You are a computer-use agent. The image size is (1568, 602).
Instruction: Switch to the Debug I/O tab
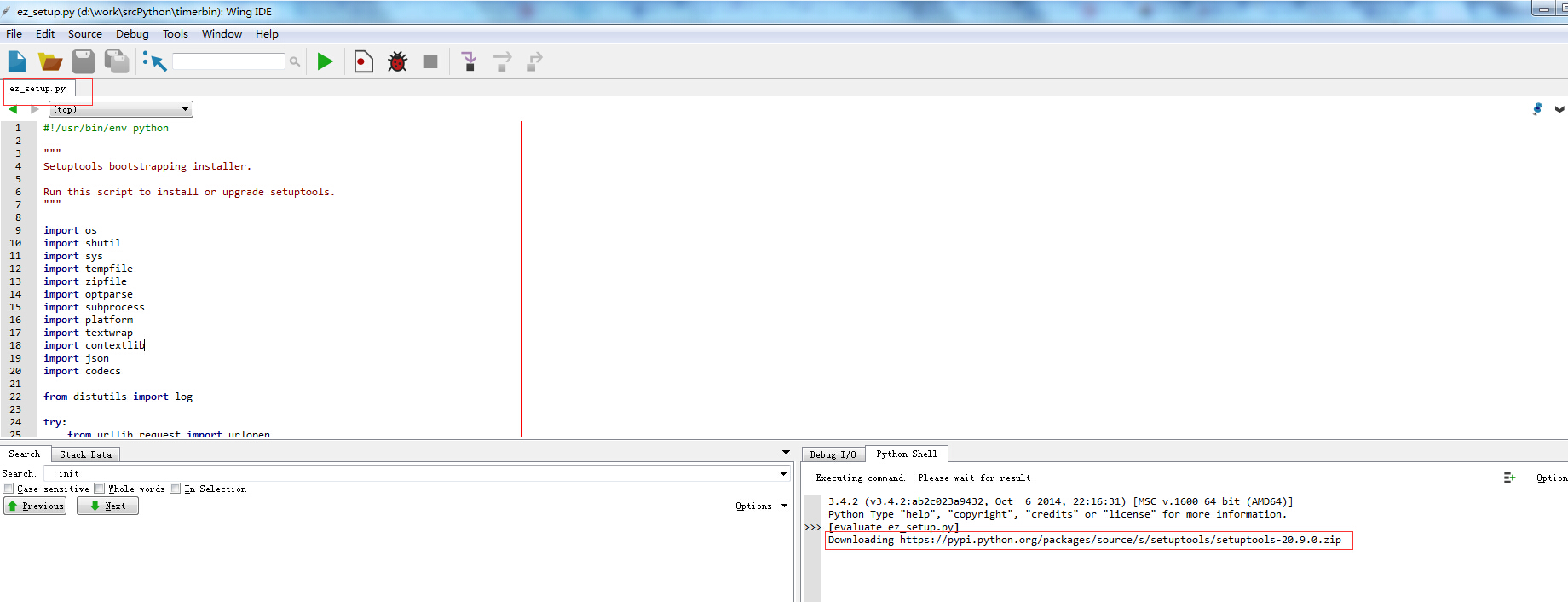click(833, 455)
